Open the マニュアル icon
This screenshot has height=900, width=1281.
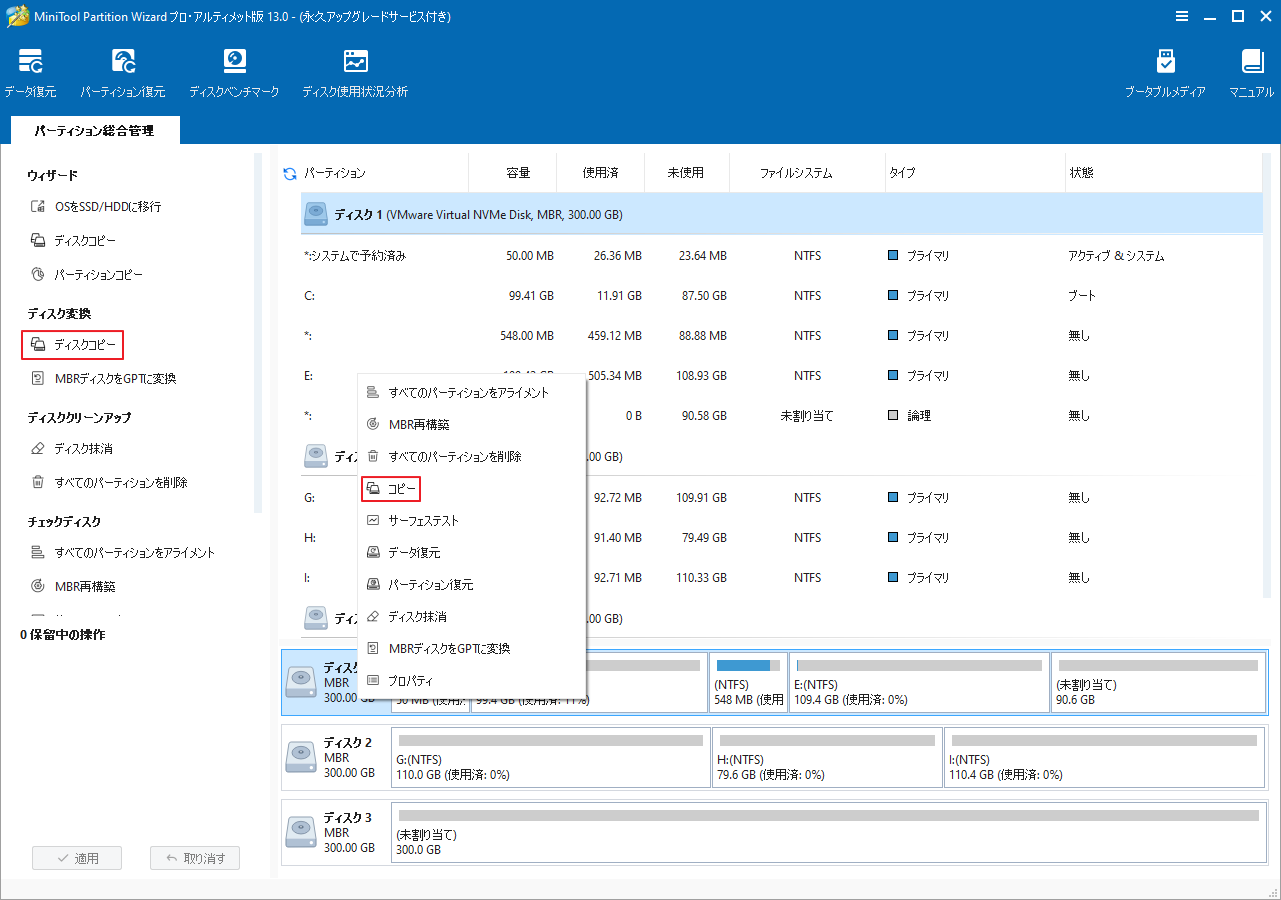tap(1251, 70)
